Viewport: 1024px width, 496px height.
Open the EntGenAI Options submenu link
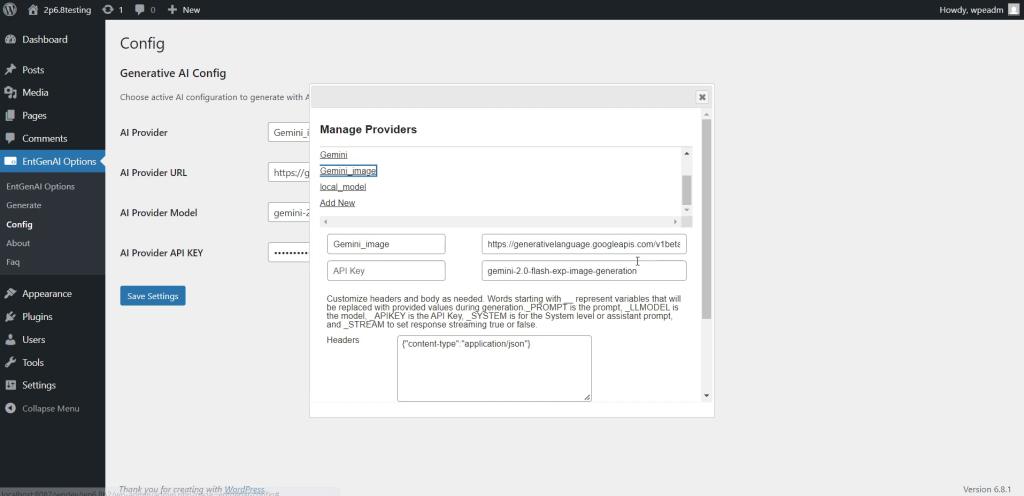40,187
